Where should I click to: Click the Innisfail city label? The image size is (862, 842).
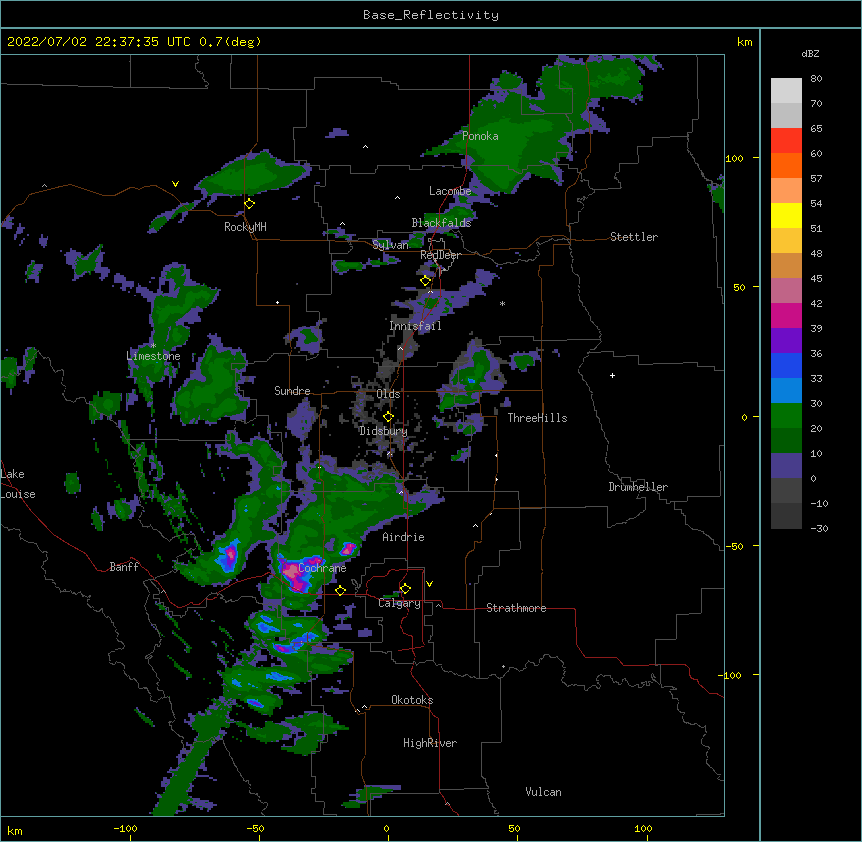[x=415, y=326]
